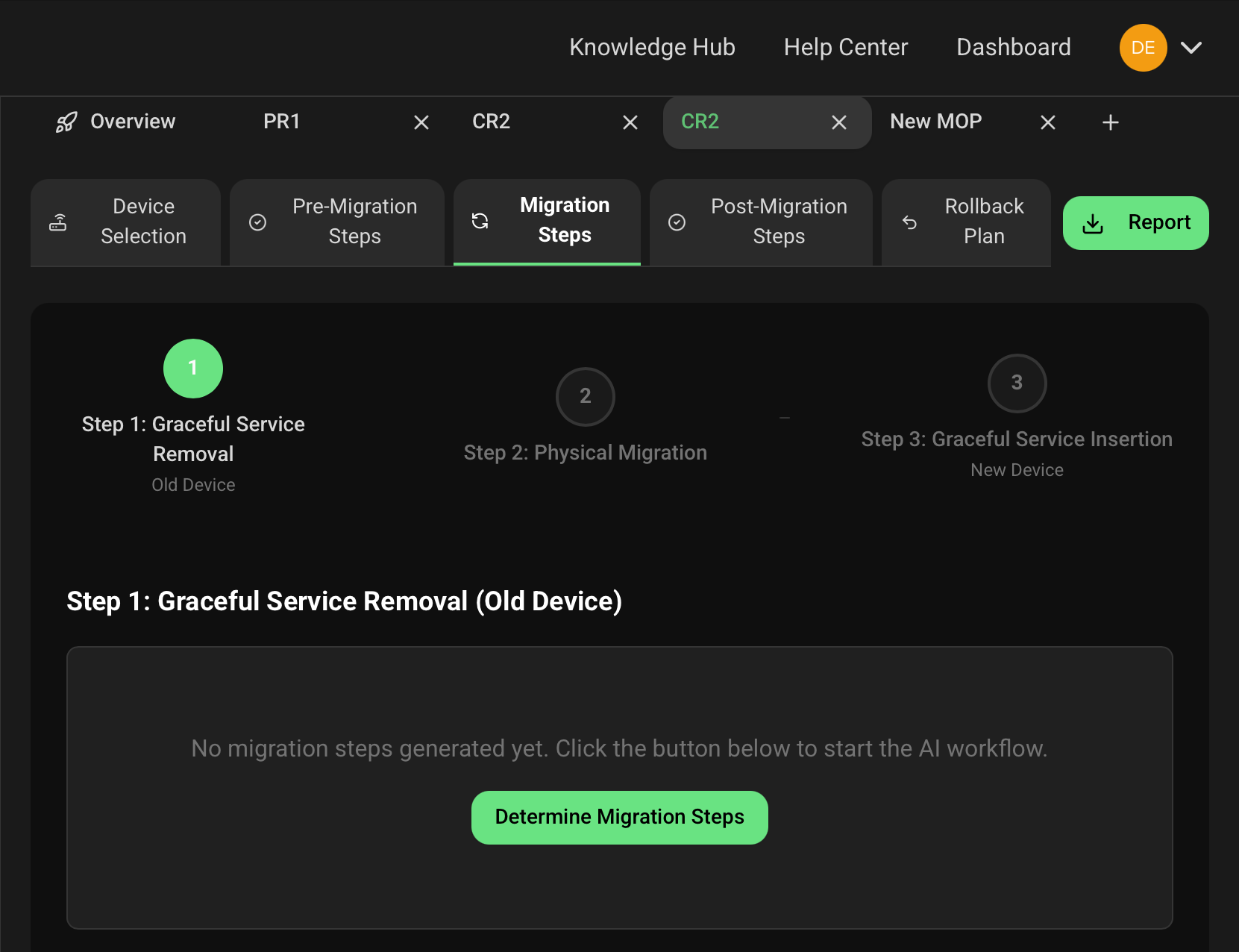Select the PR1 tab

point(282,122)
